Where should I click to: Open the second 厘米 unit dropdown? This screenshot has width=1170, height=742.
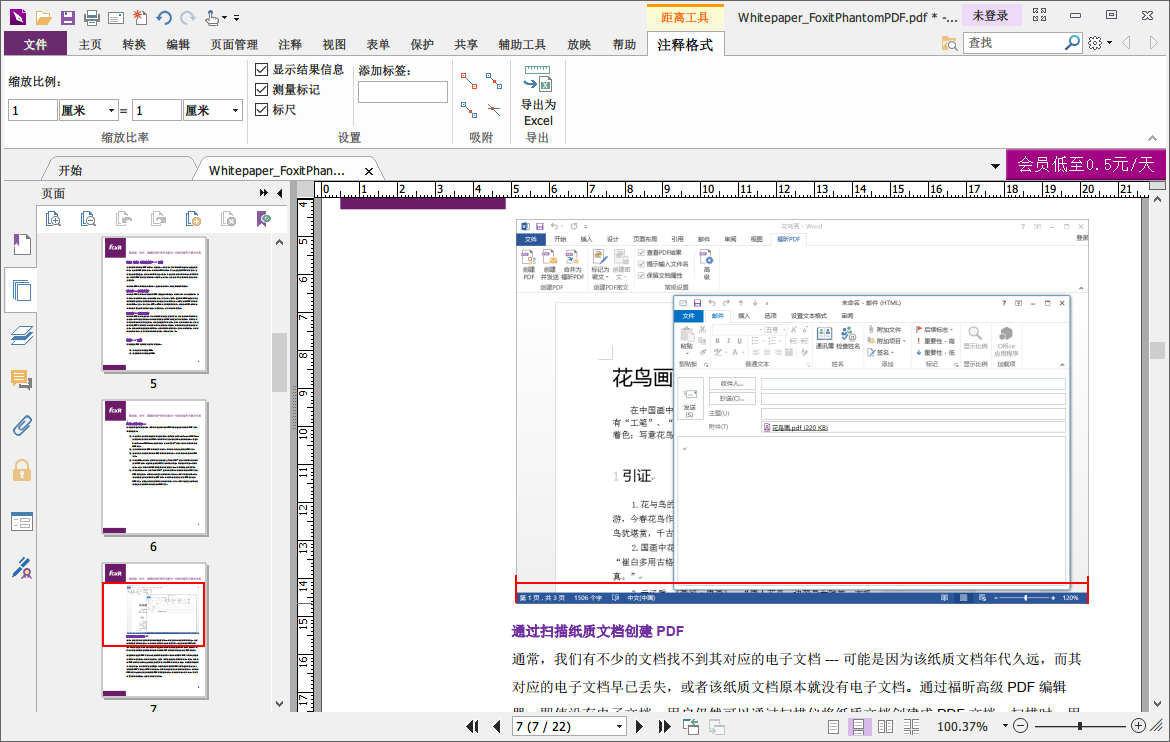tap(235, 110)
